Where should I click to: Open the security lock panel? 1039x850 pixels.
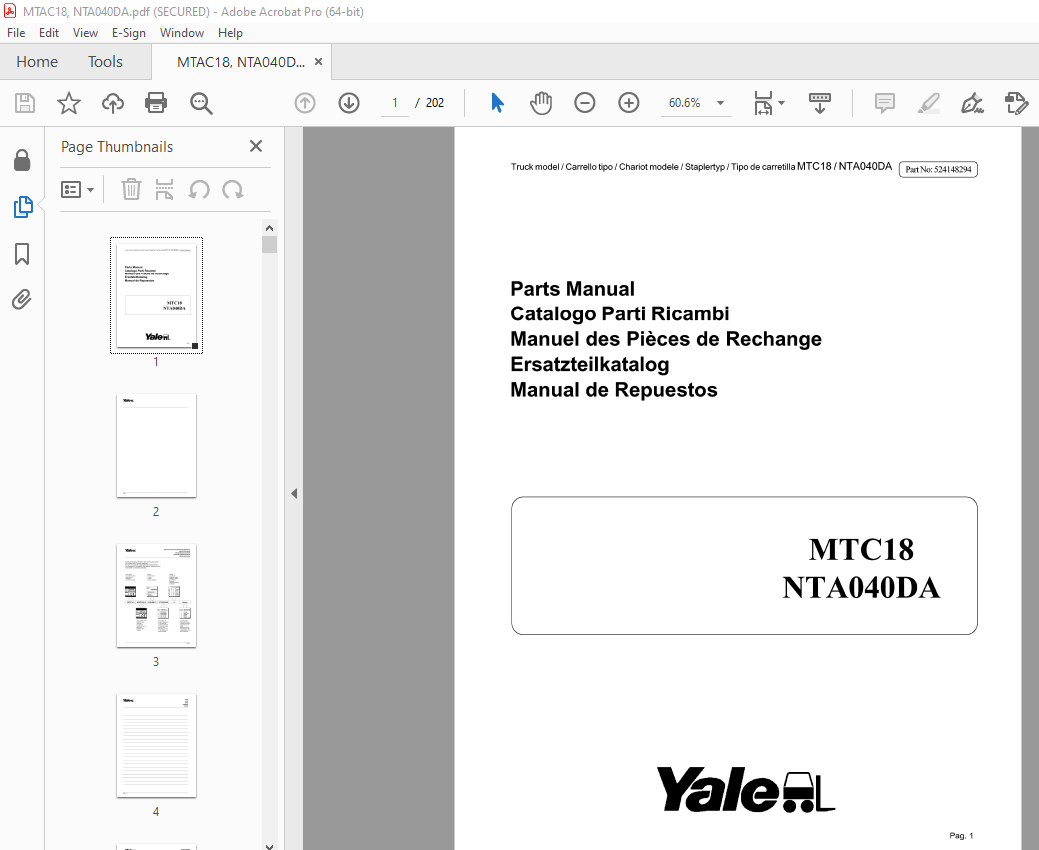[22, 160]
